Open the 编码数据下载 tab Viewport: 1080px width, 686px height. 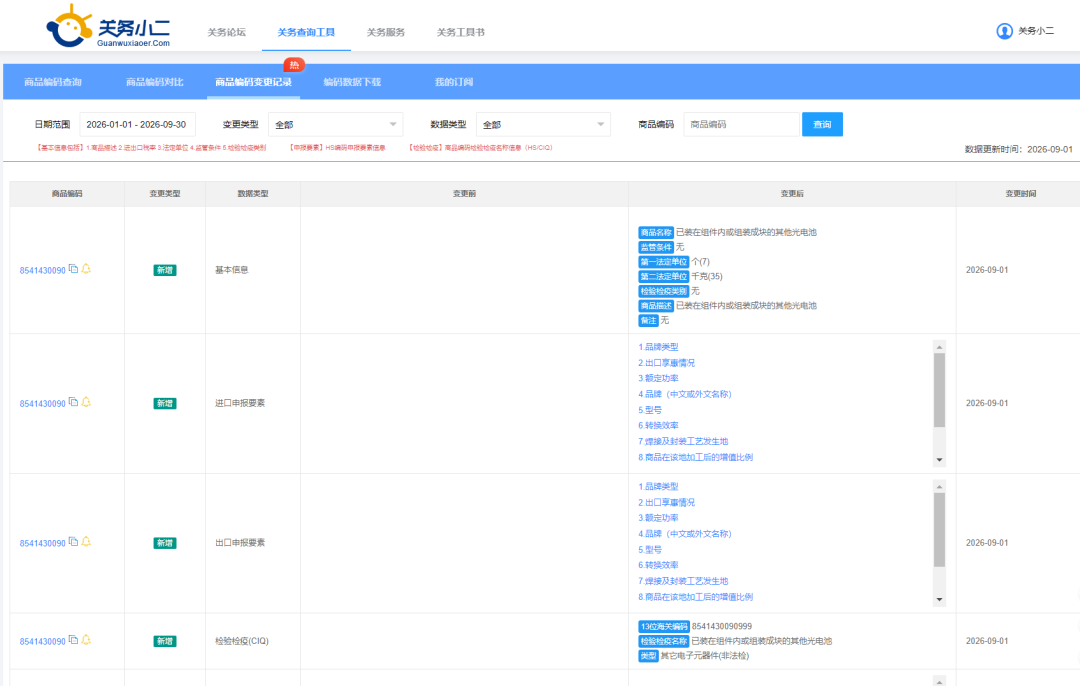(352, 82)
